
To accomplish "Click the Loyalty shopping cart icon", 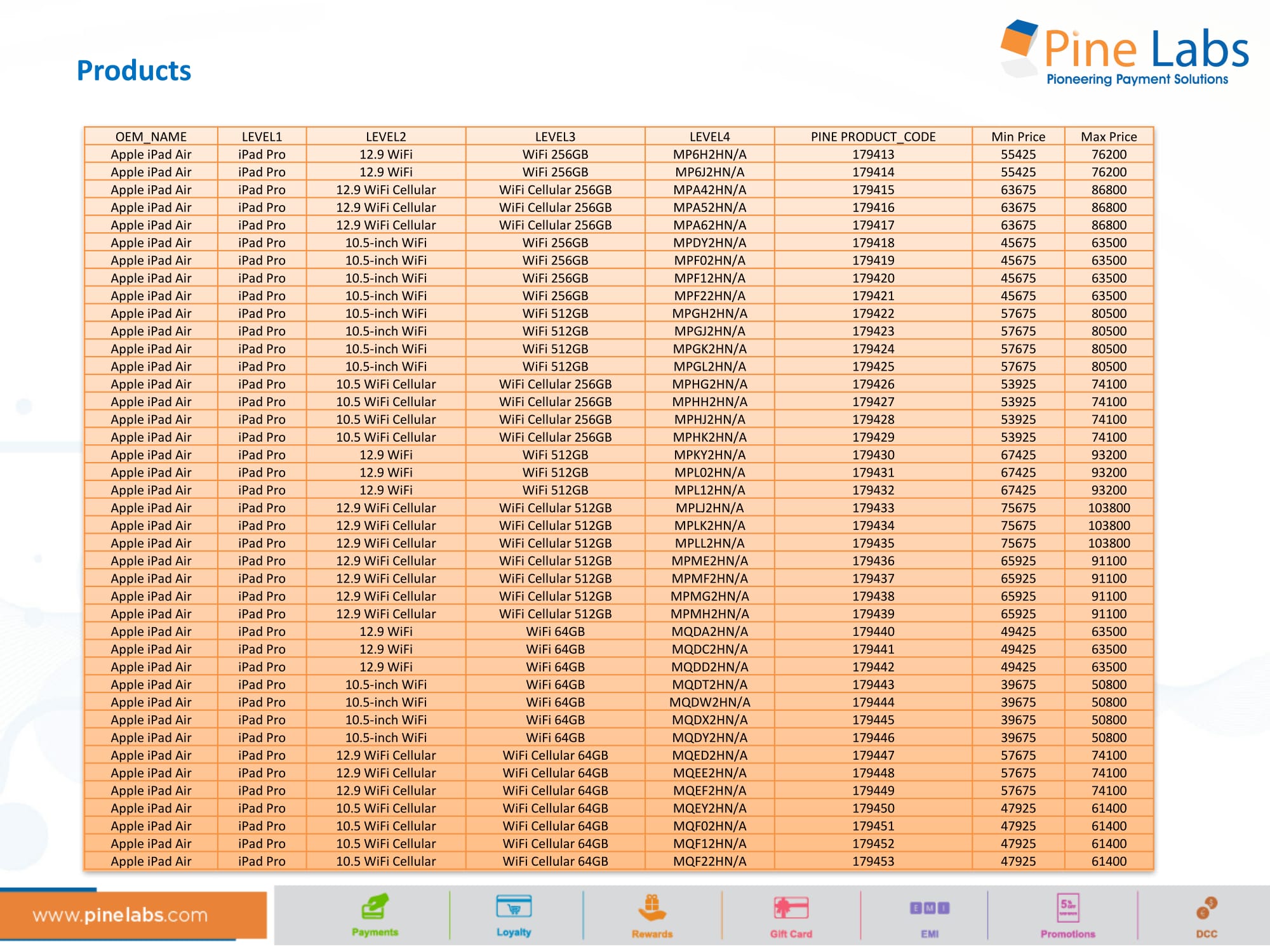I will tap(514, 907).
